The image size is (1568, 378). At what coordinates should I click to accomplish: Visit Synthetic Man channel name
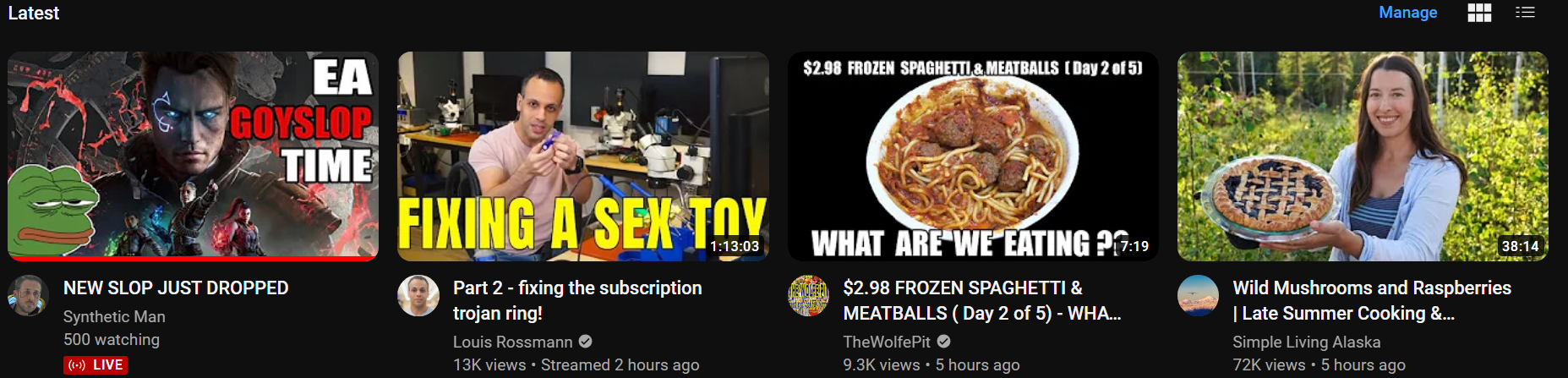(x=114, y=317)
